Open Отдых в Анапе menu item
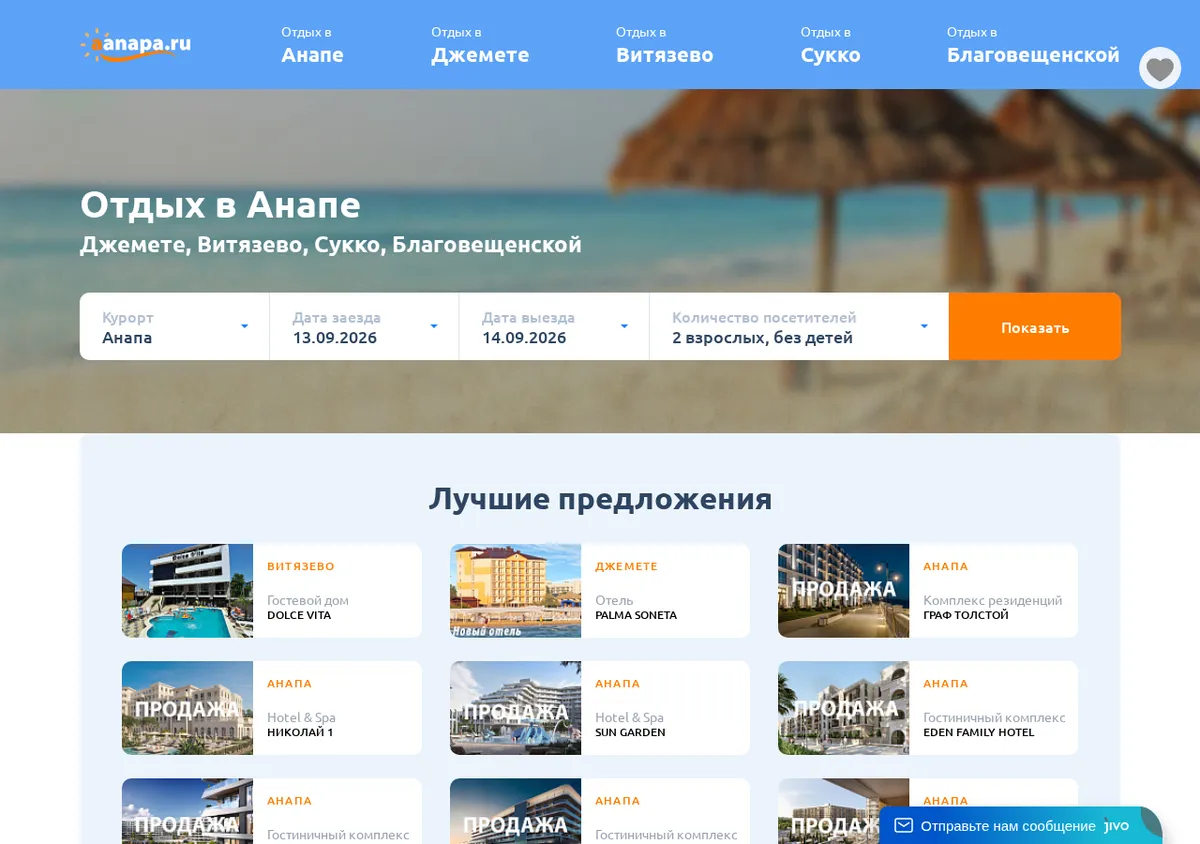The image size is (1200, 844). coord(312,46)
